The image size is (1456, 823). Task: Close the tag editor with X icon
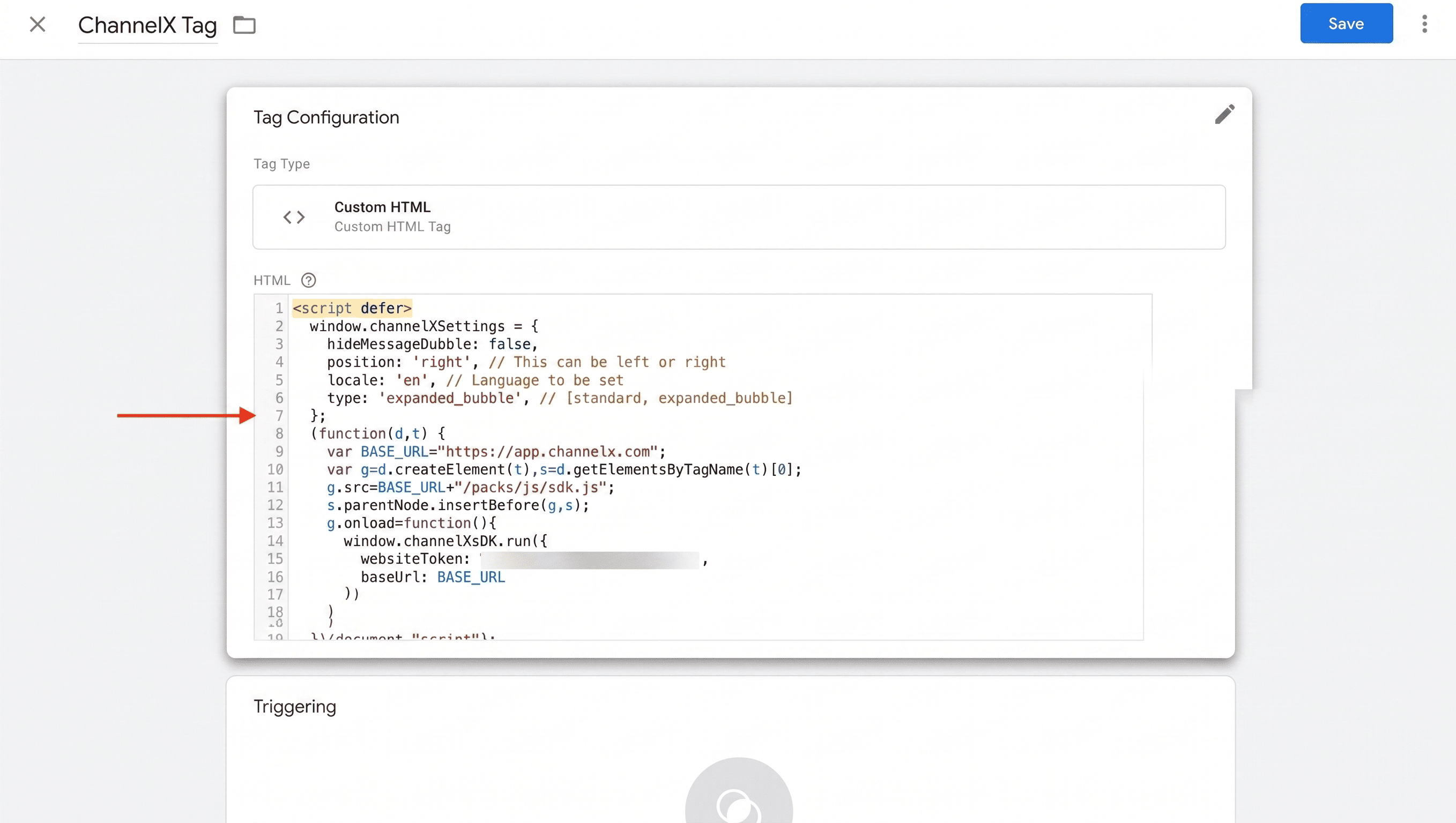[38, 24]
